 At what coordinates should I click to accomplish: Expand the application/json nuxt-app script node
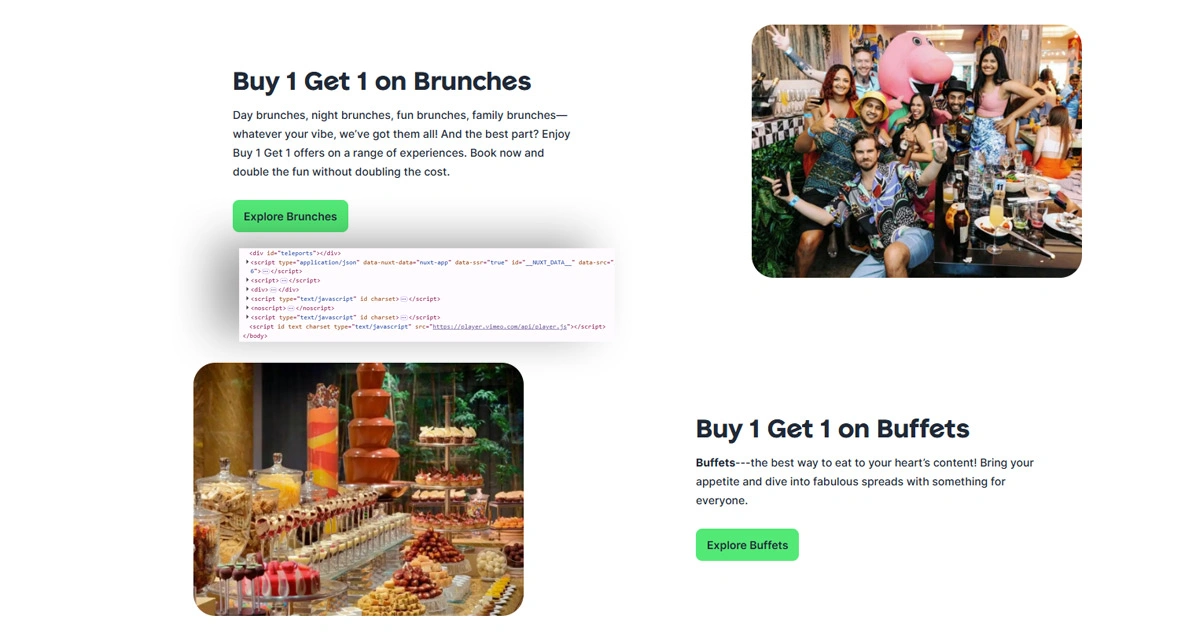click(x=247, y=262)
